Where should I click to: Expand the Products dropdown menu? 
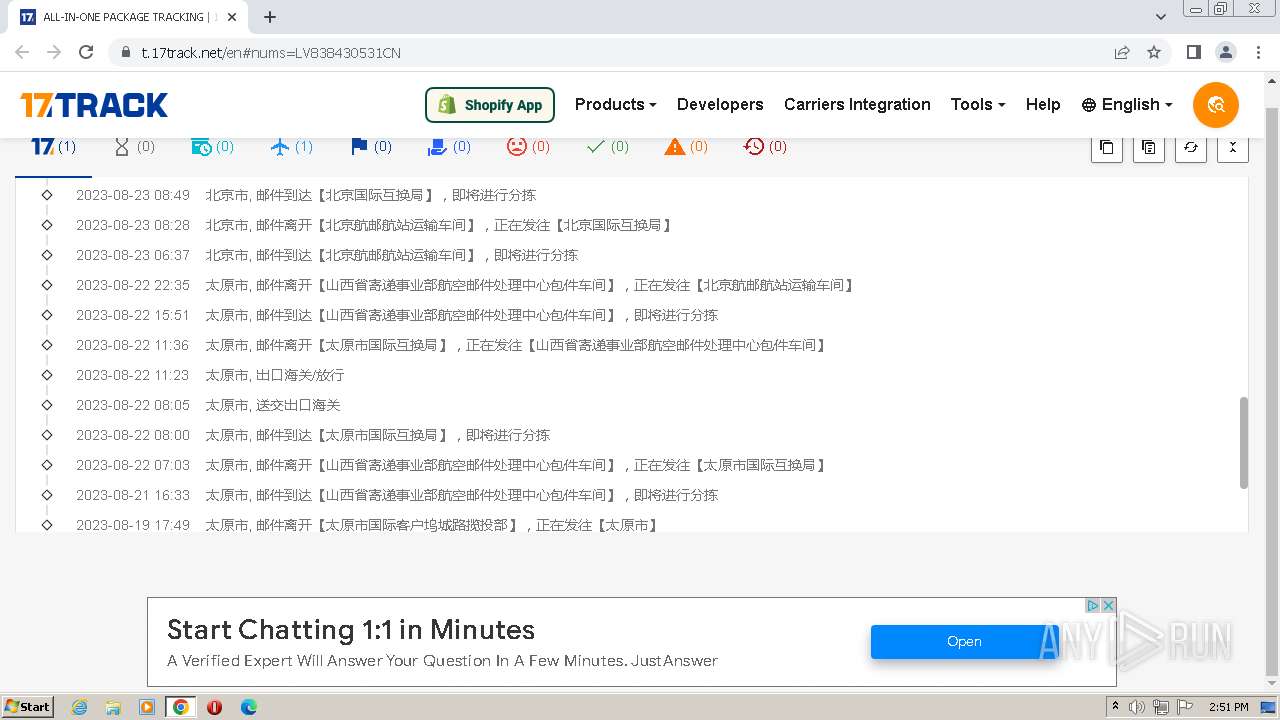coord(615,104)
